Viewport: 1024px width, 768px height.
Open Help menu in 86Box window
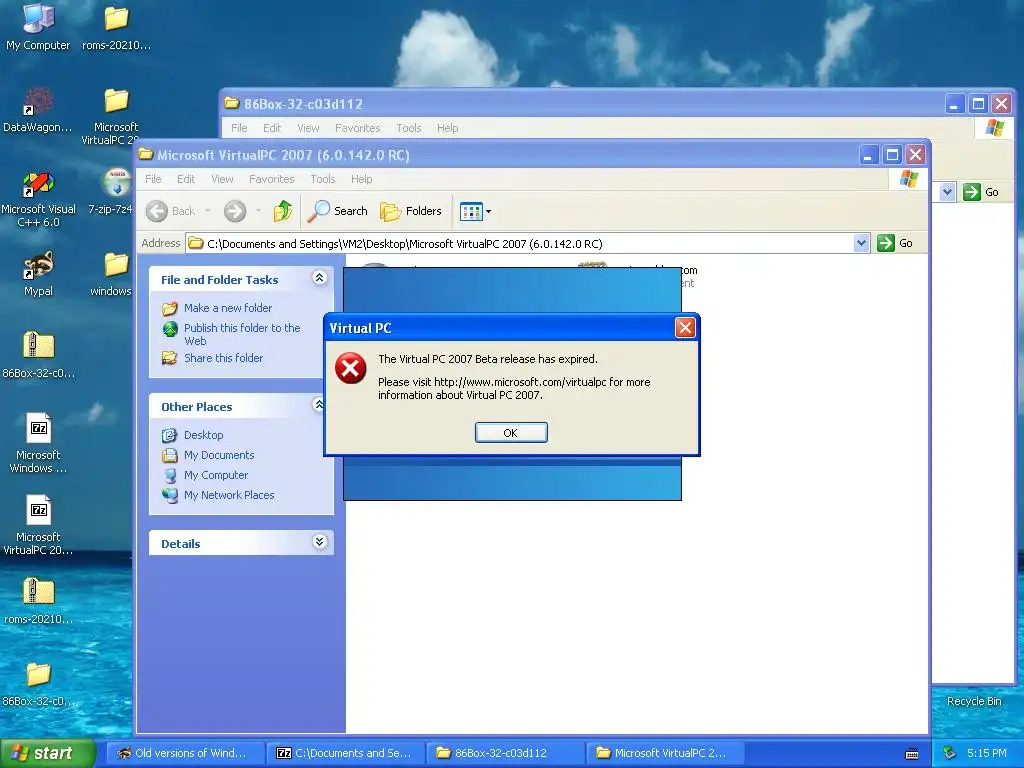(447, 128)
